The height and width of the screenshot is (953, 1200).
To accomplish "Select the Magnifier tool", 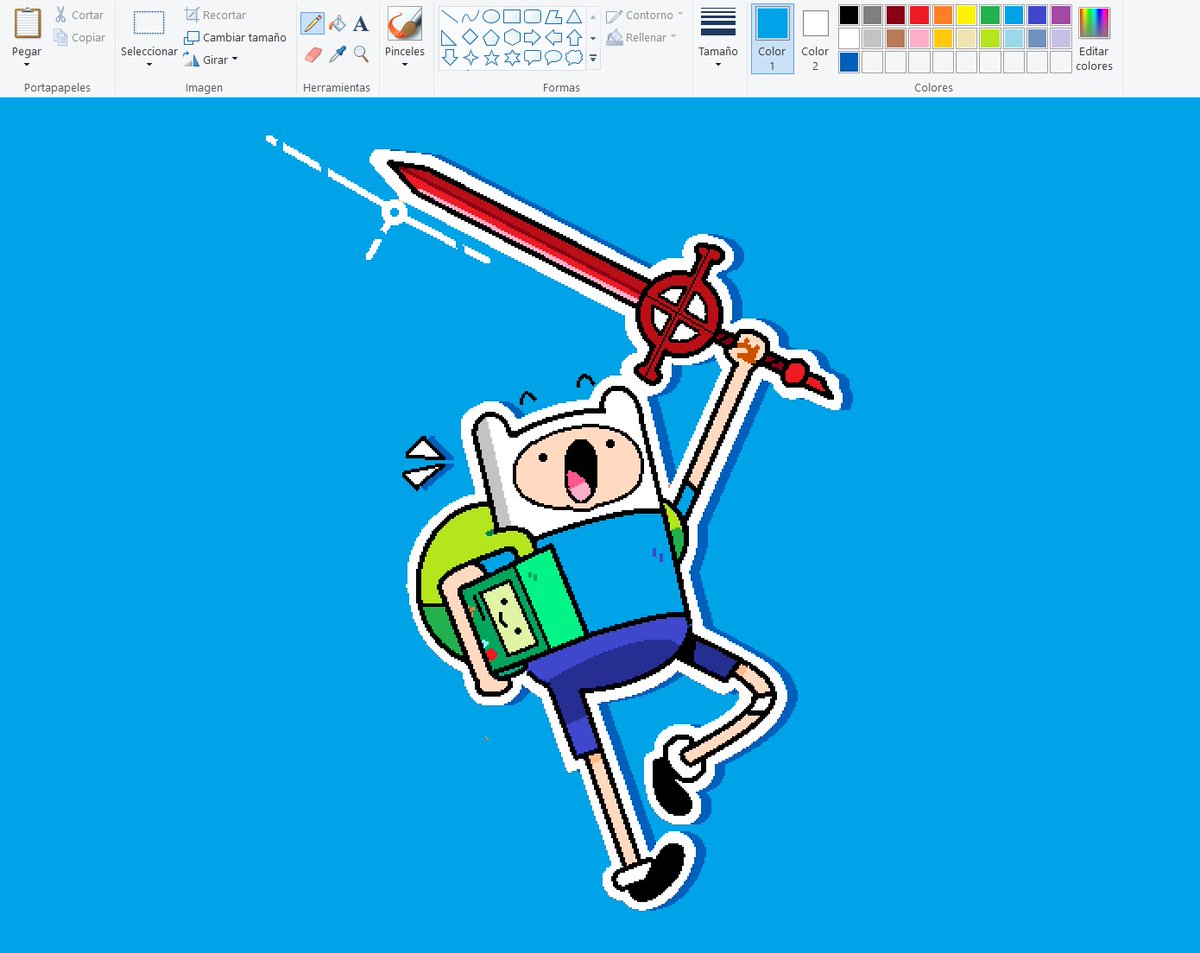I will pos(360,52).
